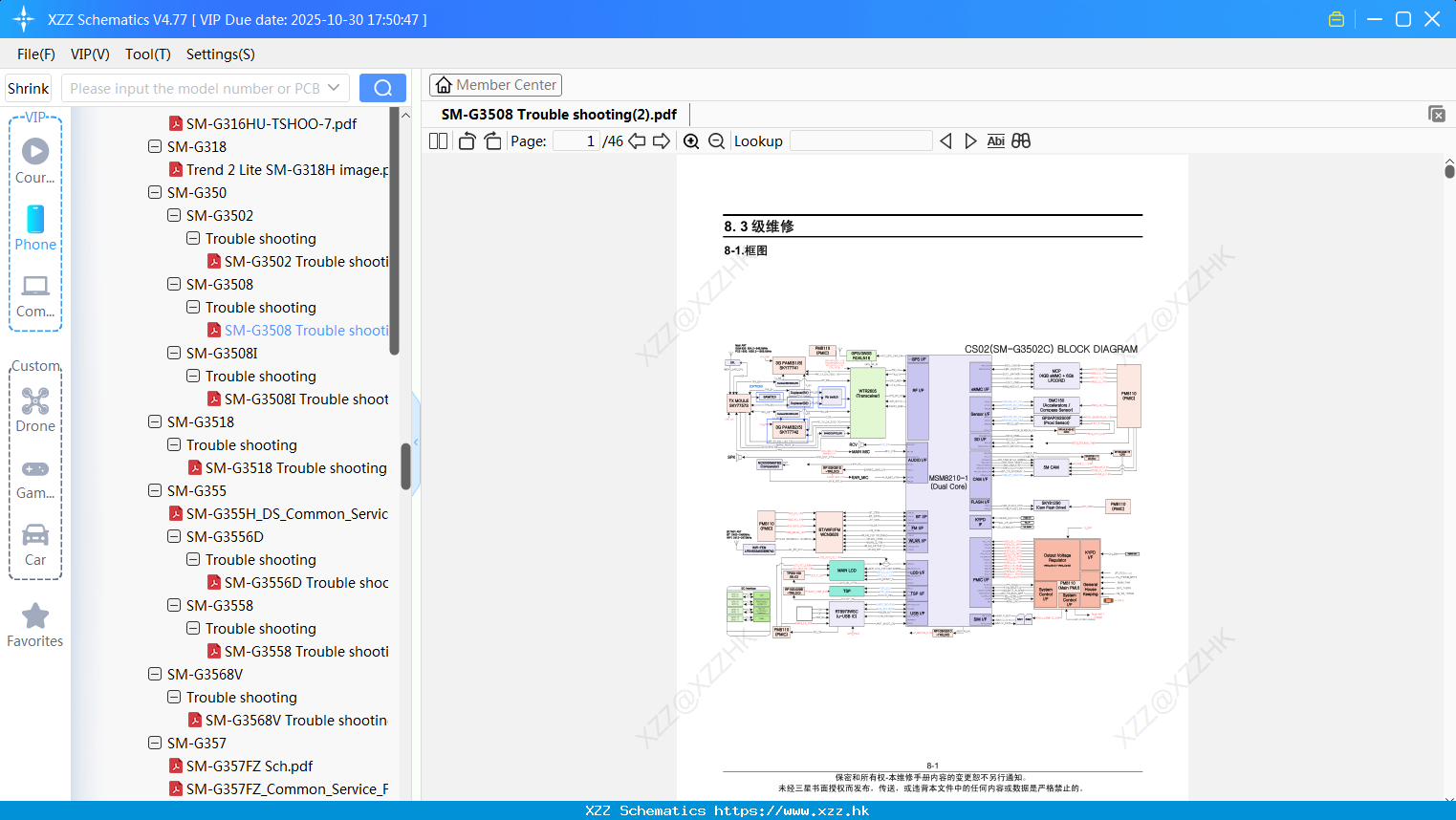Open model number dropdown arrow
This screenshot has height=820, width=1456.
click(x=334, y=88)
